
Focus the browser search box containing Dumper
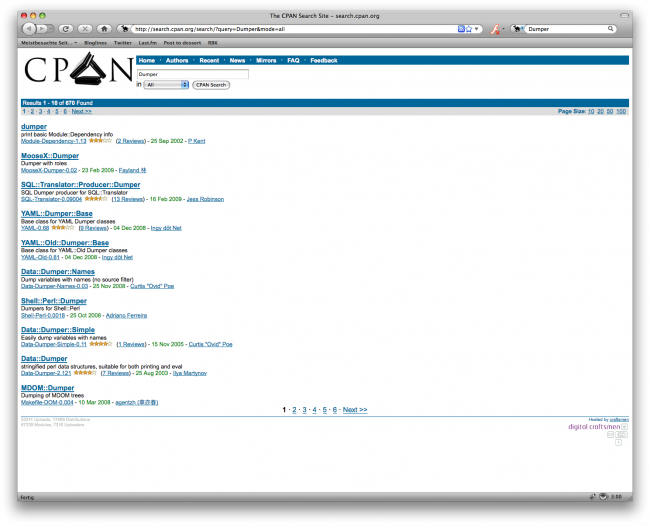[566, 29]
